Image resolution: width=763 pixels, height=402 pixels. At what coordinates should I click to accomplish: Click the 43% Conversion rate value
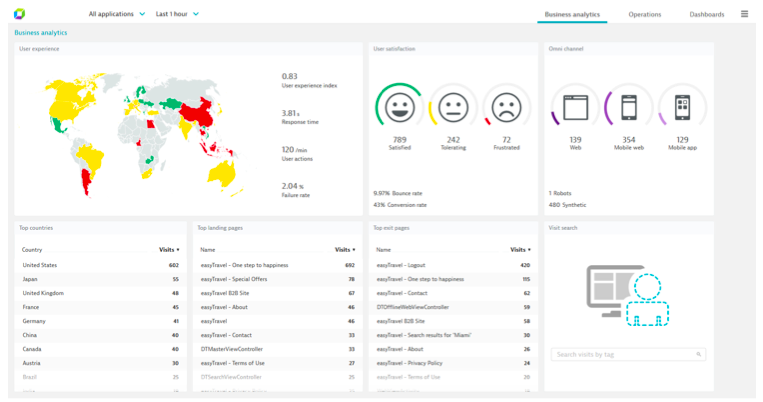(x=400, y=205)
